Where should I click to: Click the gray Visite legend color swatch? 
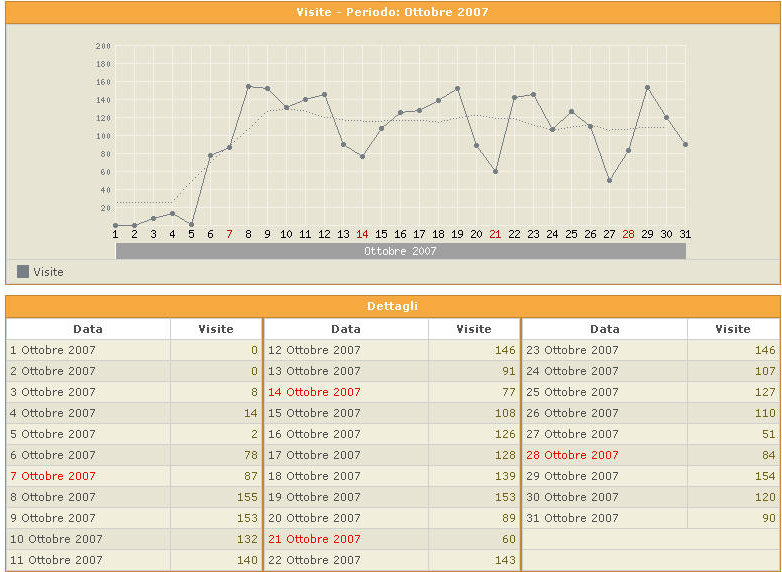pos(23,271)
